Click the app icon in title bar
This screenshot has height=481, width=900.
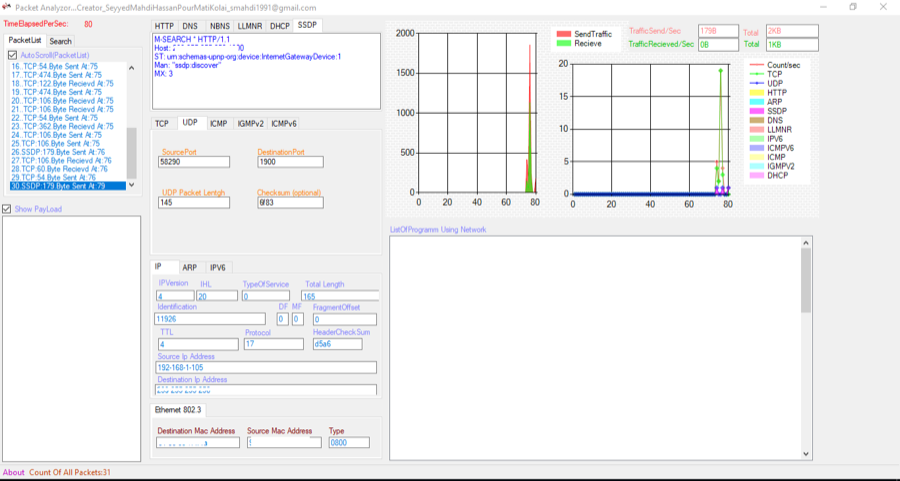[7, 7]
